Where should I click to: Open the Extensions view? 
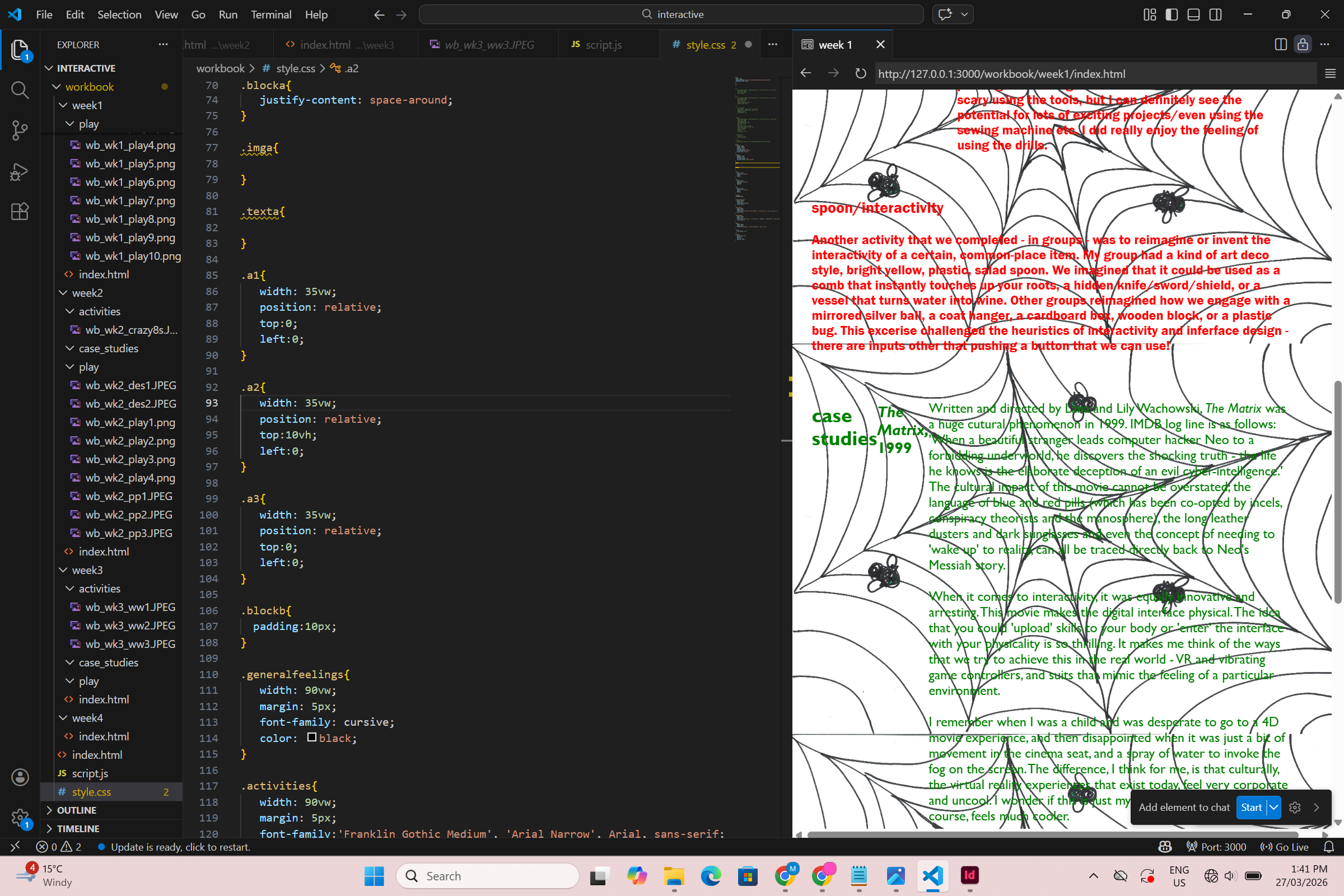[x=20, y=212]
